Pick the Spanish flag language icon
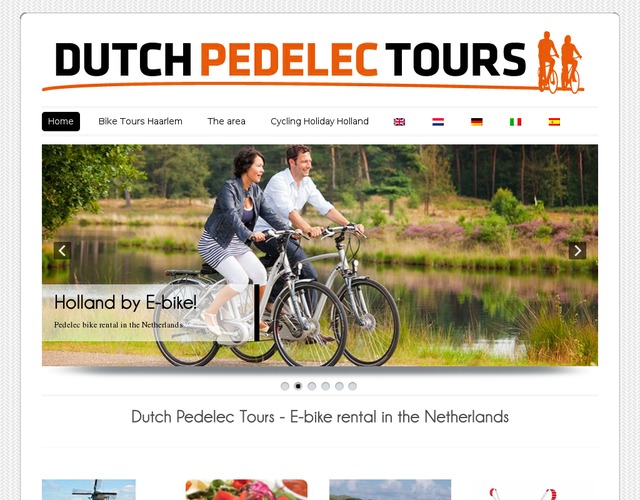640x500 pixels. click(x=554, y=122)
